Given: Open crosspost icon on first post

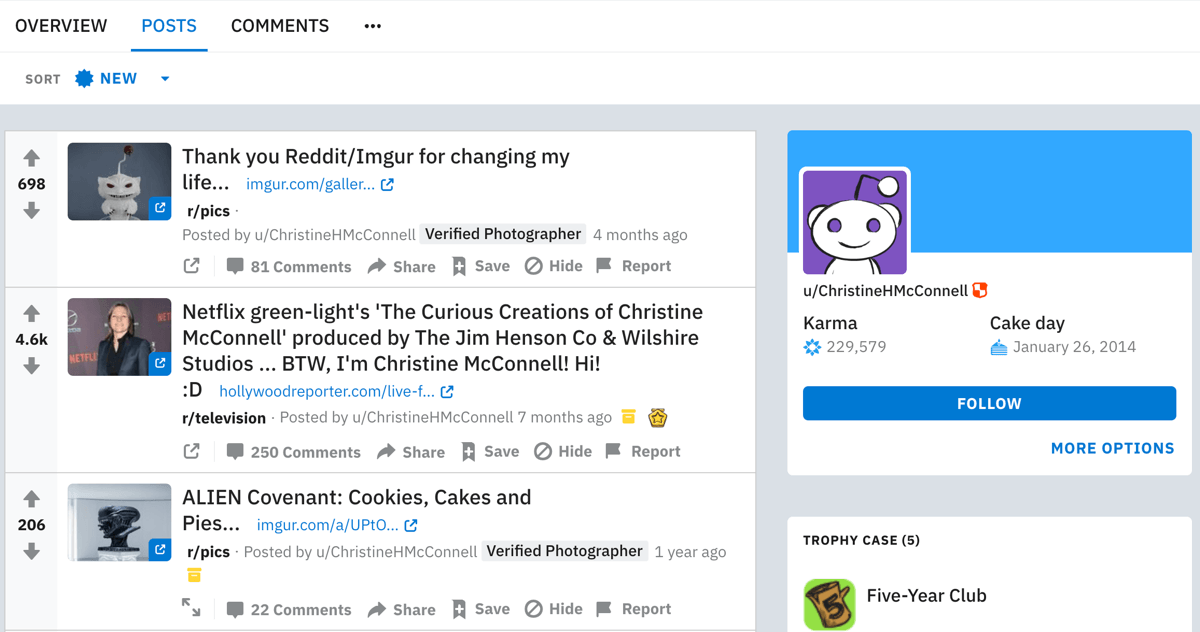Looking at the screenshot, I should pyautogui.click(x=192, y=266).
